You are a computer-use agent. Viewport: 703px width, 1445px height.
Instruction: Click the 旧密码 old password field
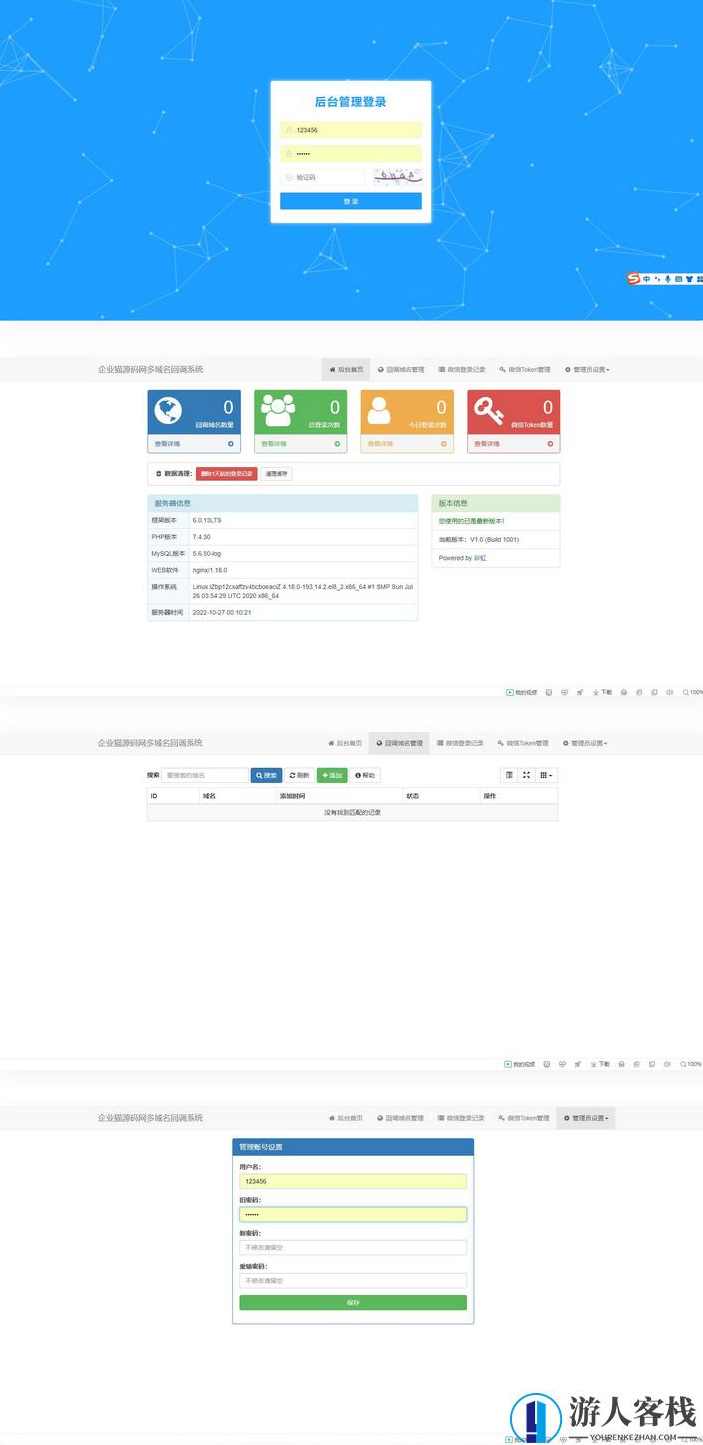353,1214
